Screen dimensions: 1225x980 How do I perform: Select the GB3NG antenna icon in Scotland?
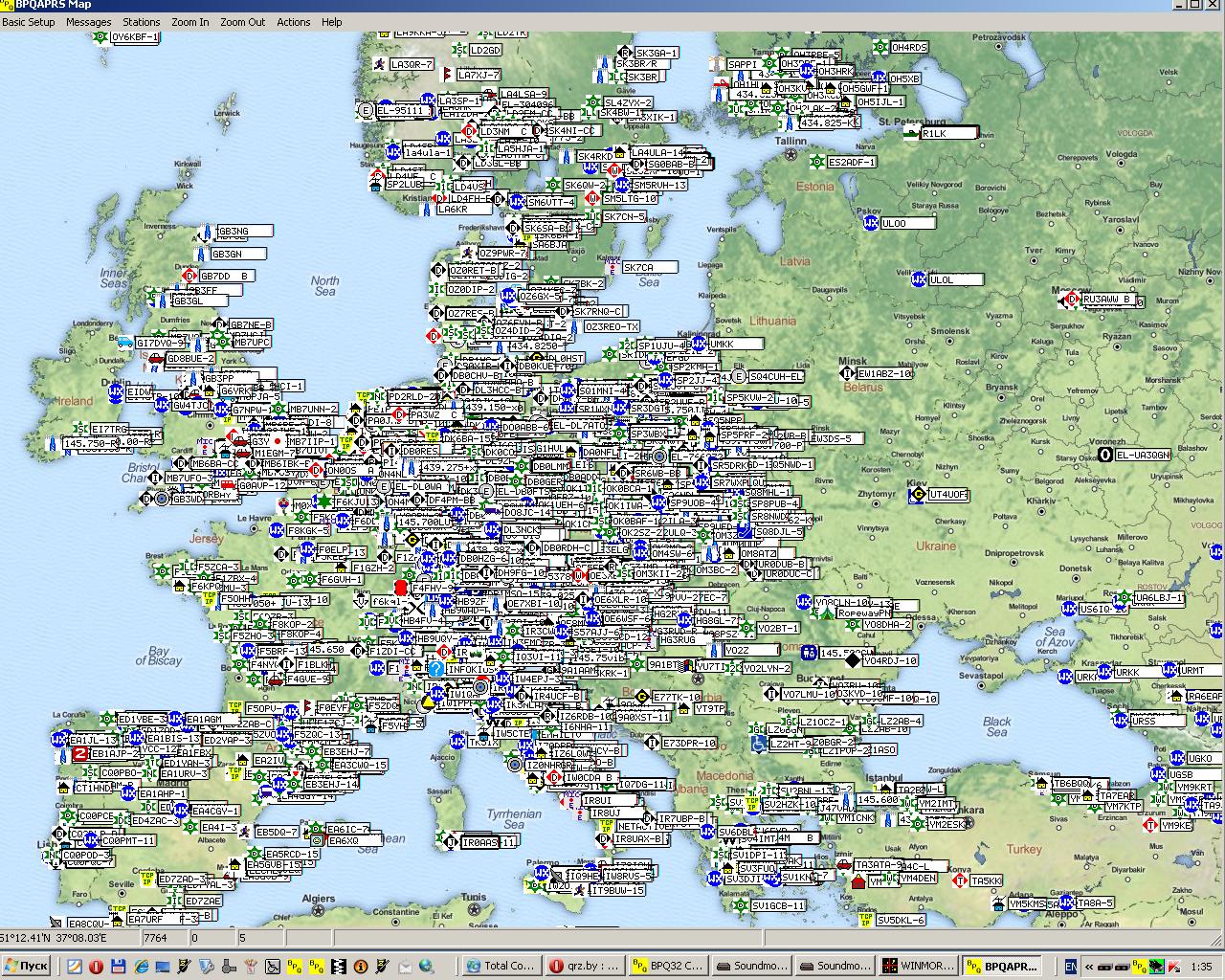tap(204, 232)
